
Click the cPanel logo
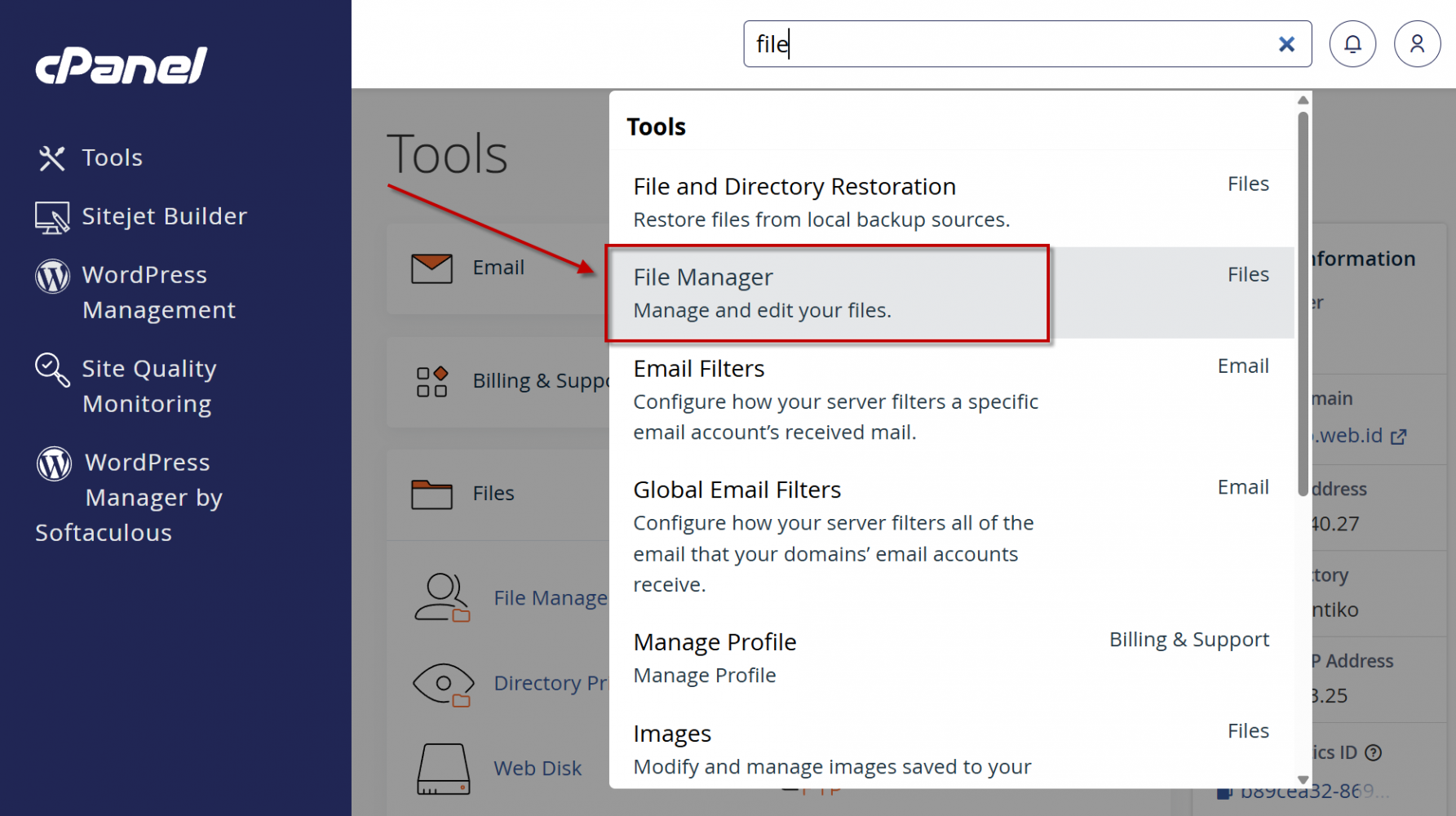[121, 65]
